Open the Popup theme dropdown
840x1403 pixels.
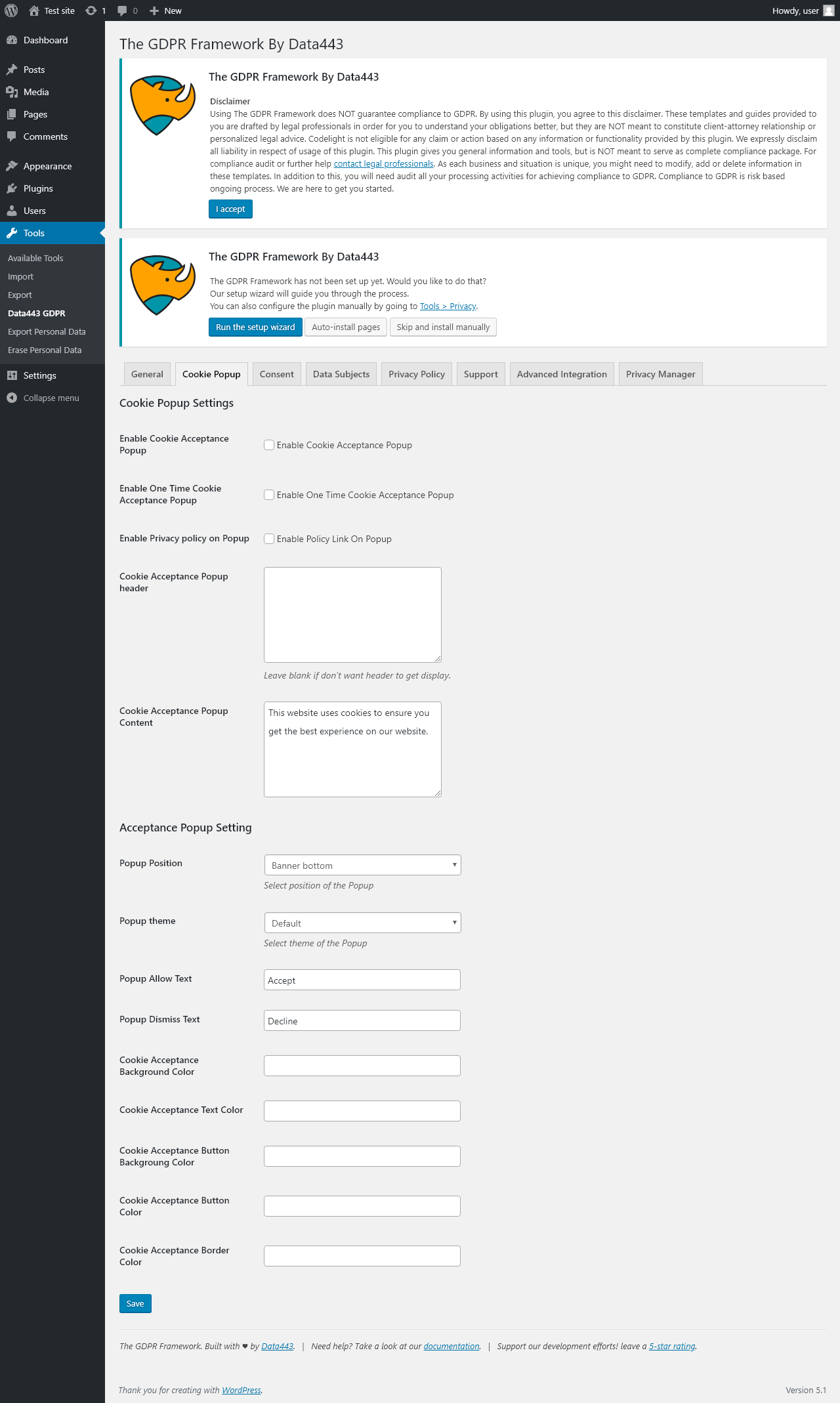click(x=362, y=923)
